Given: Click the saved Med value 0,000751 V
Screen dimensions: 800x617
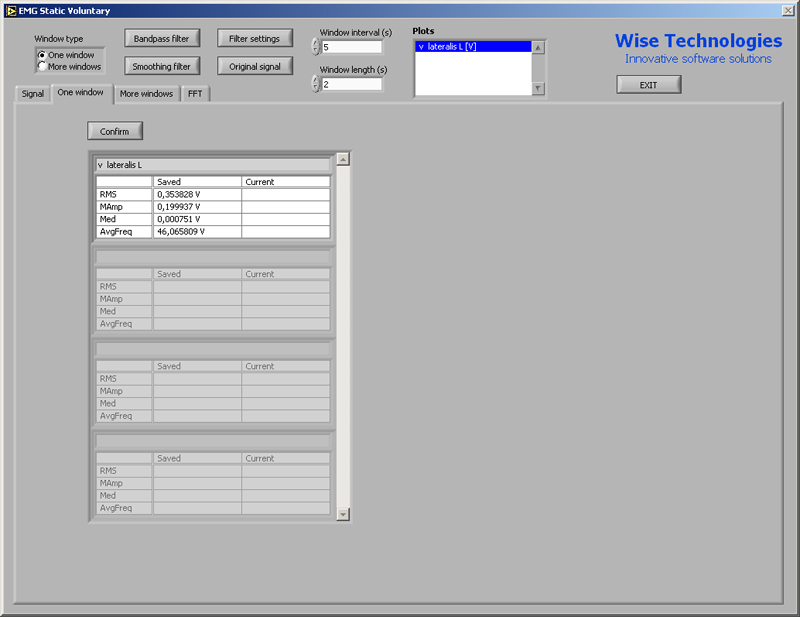Looking at the screenshot, I should tap(197, 219).
